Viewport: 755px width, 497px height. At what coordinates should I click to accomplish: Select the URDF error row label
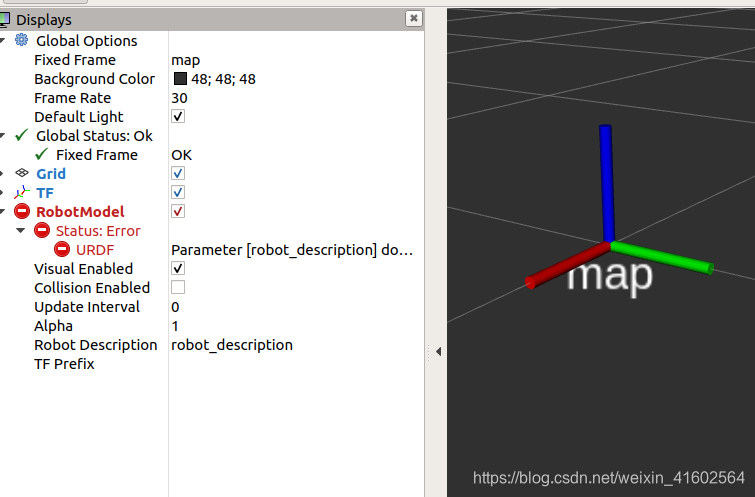[x=95, y=250]
